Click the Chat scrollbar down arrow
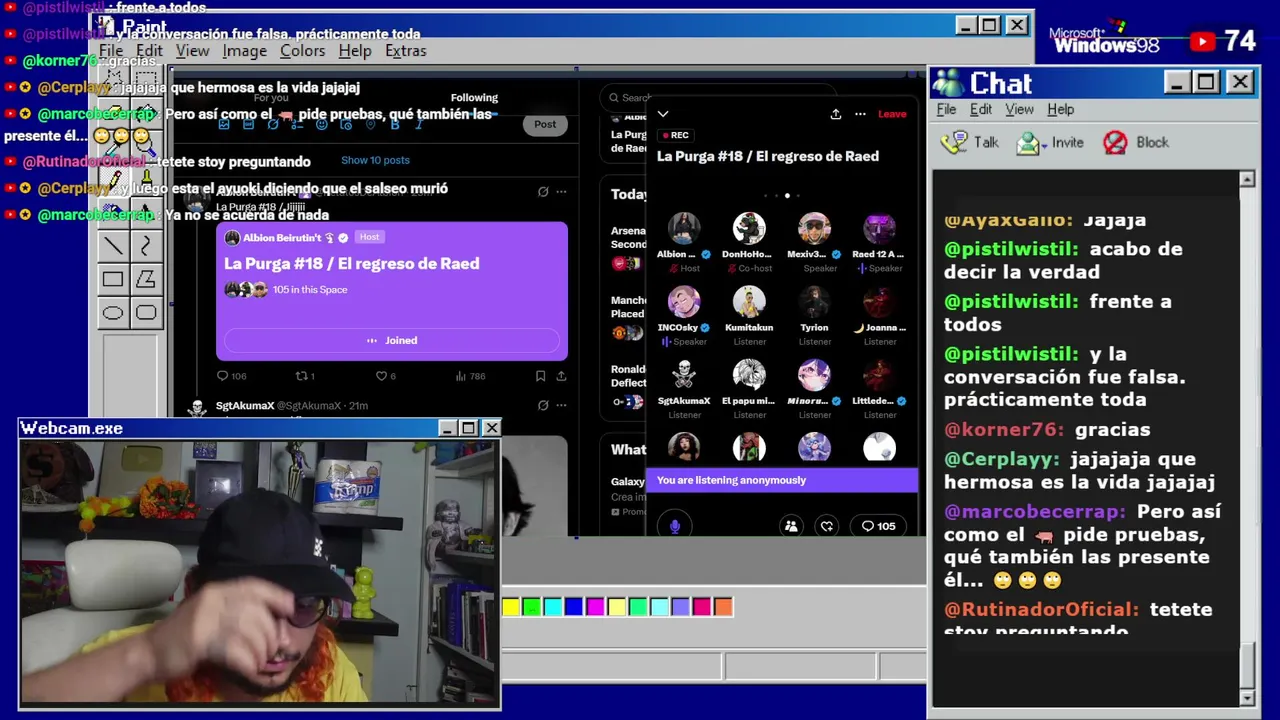The width and height of the screenshot is (1280, 720). (1247, 697)
